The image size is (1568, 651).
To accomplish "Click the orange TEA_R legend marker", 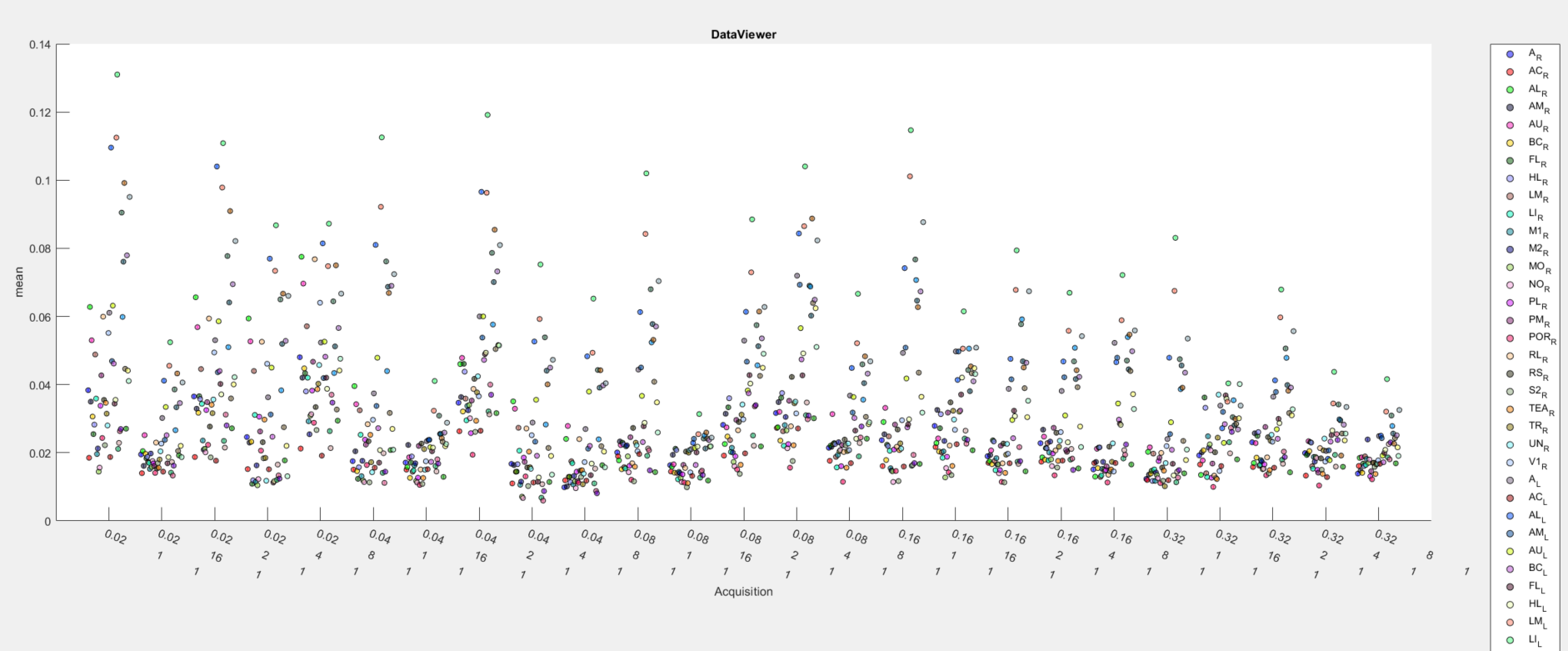I will click(x=1511, y=409).
